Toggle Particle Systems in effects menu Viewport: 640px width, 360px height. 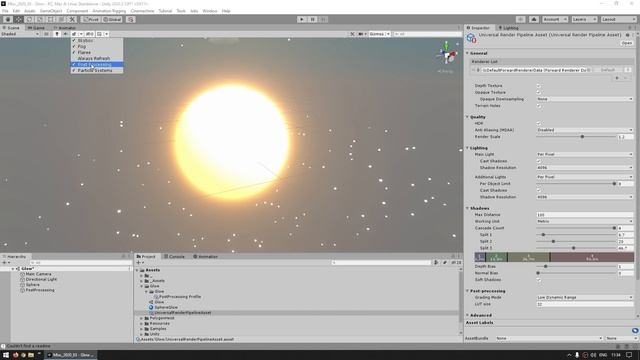[97, 70]
